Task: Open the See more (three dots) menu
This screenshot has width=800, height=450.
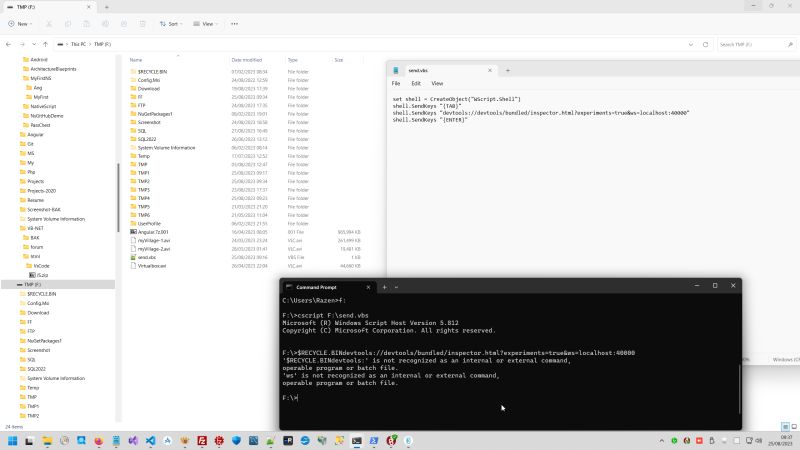Action: [234, 24]
